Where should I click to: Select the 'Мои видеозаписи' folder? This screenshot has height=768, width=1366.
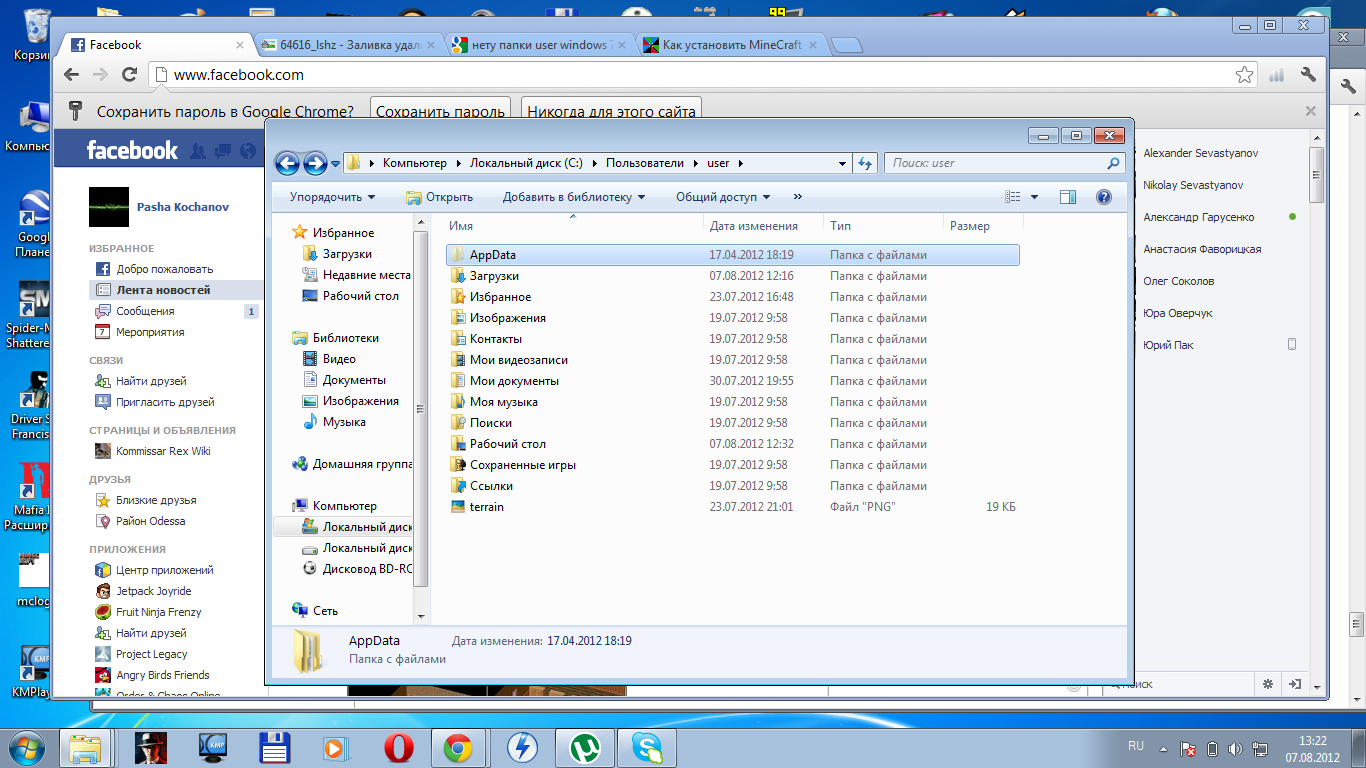pyautogui.click(x=732, y=360)
